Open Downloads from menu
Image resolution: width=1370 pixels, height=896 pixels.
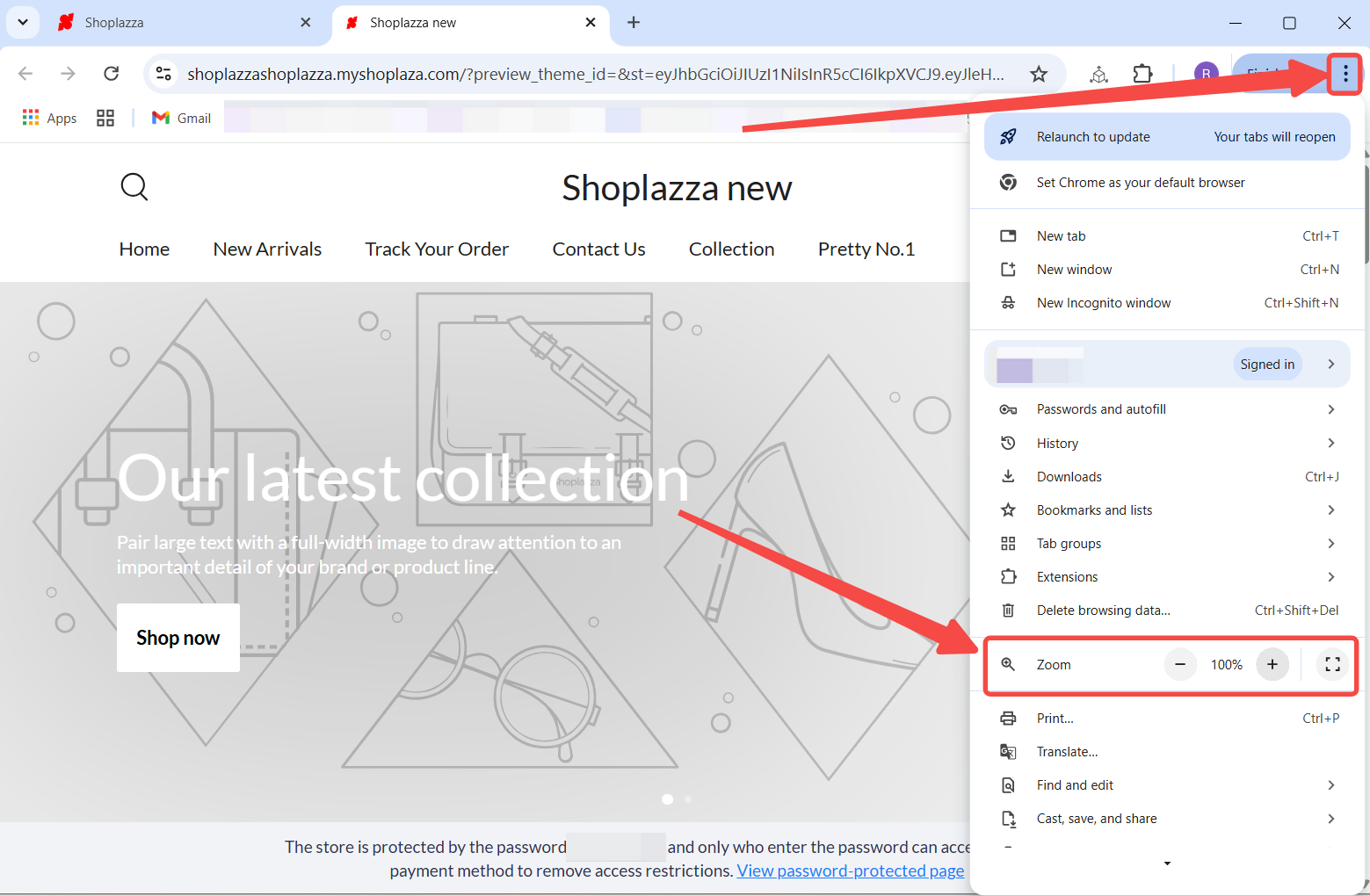point(1167,476)
